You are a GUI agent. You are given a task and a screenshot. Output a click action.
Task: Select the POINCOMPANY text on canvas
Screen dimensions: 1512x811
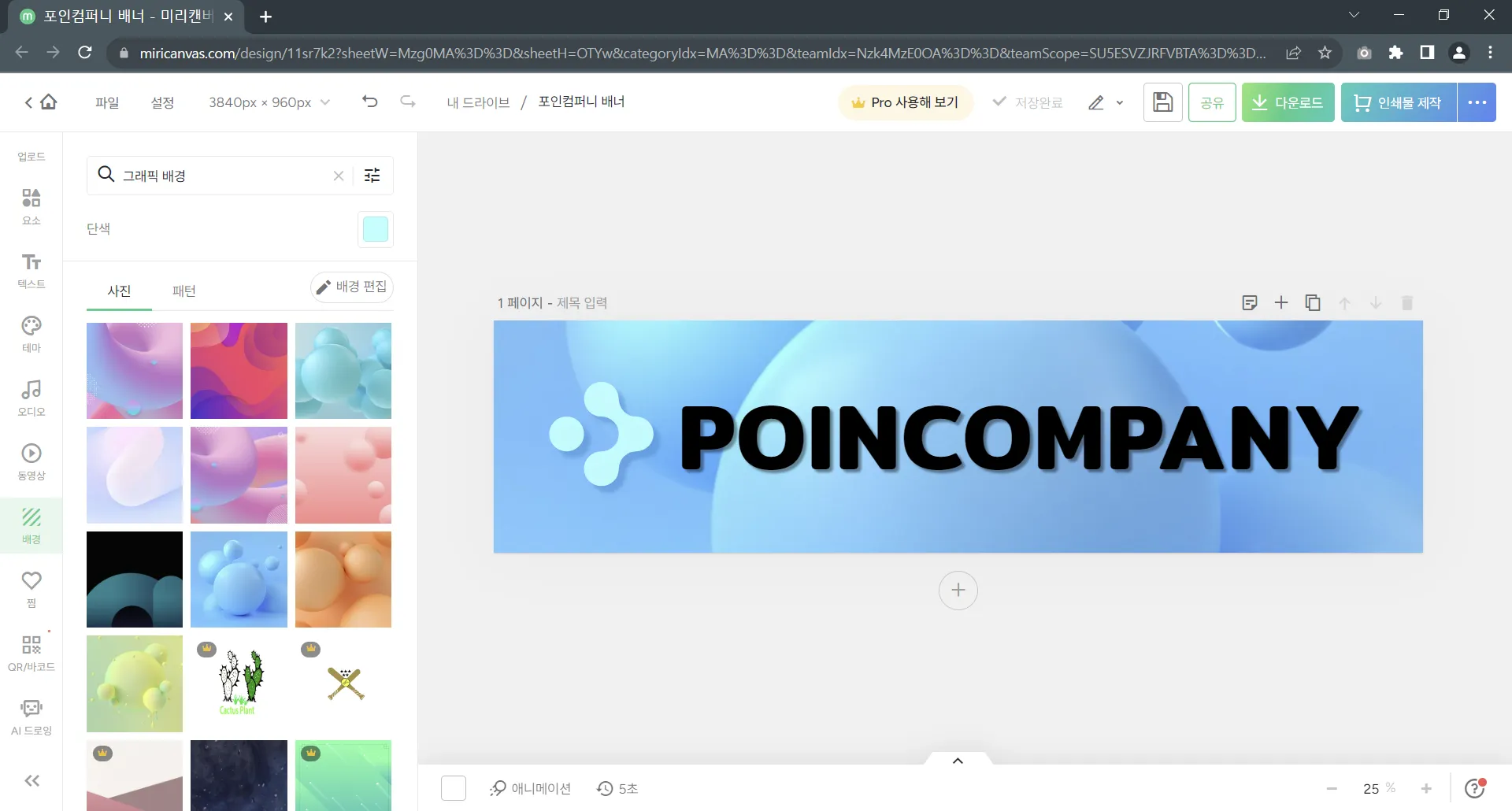(1019, 438)
